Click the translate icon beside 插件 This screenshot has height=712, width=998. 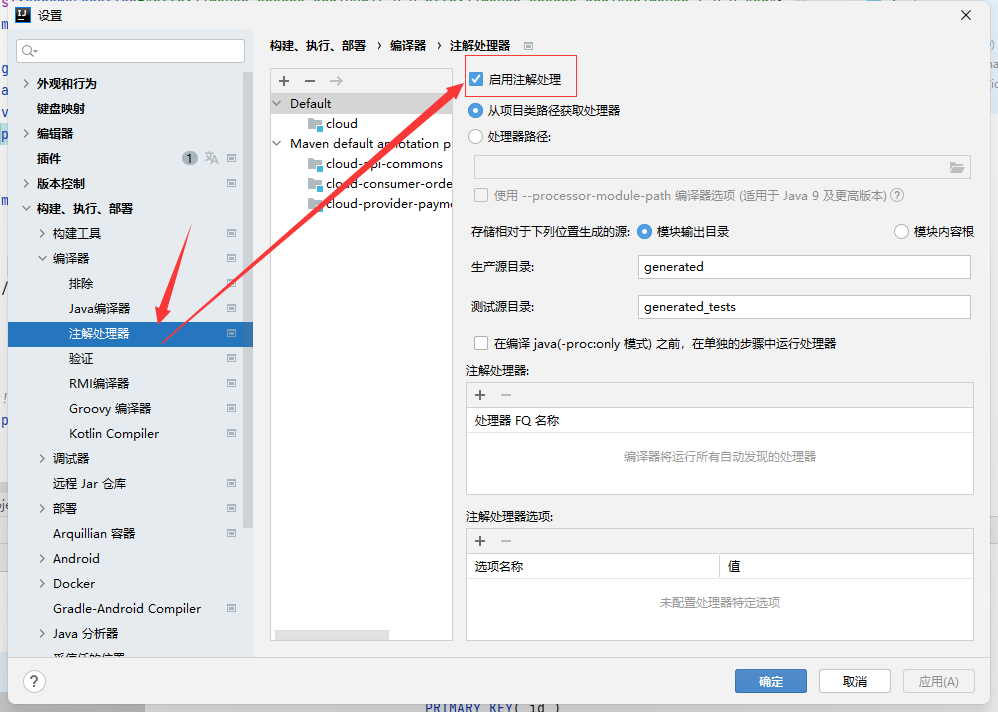(211, 158)
